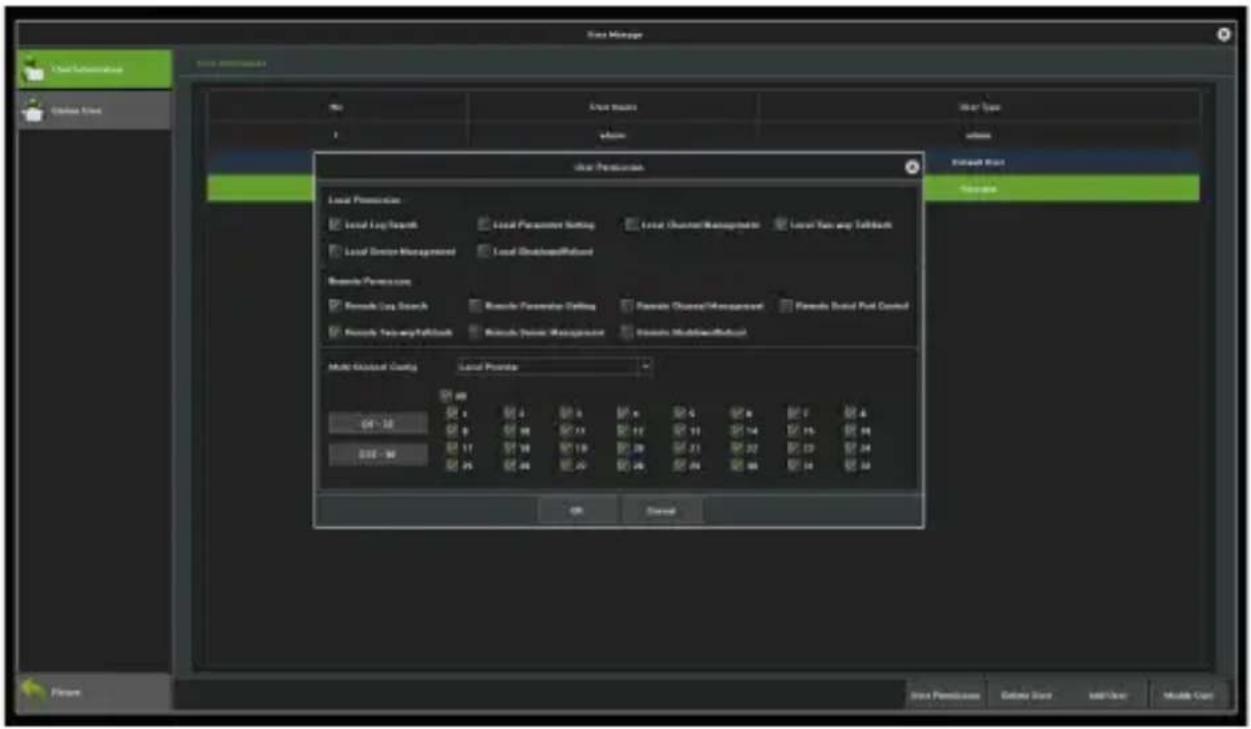Close the User Permission dialog
The width and height of the screenshot is (1251, 729).
[x=911, y=167]
